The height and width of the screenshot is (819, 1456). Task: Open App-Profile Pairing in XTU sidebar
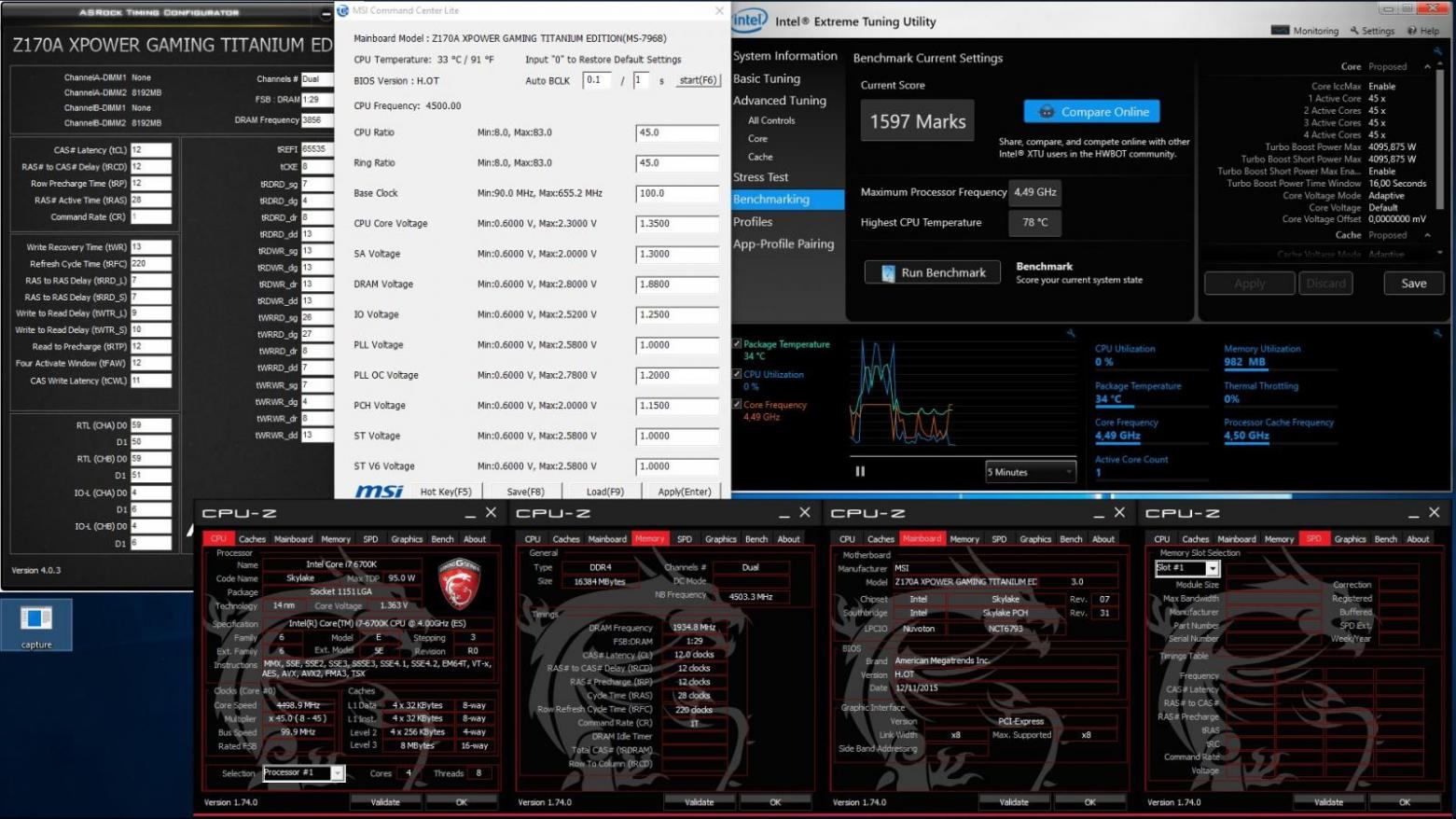coord(783,244)
